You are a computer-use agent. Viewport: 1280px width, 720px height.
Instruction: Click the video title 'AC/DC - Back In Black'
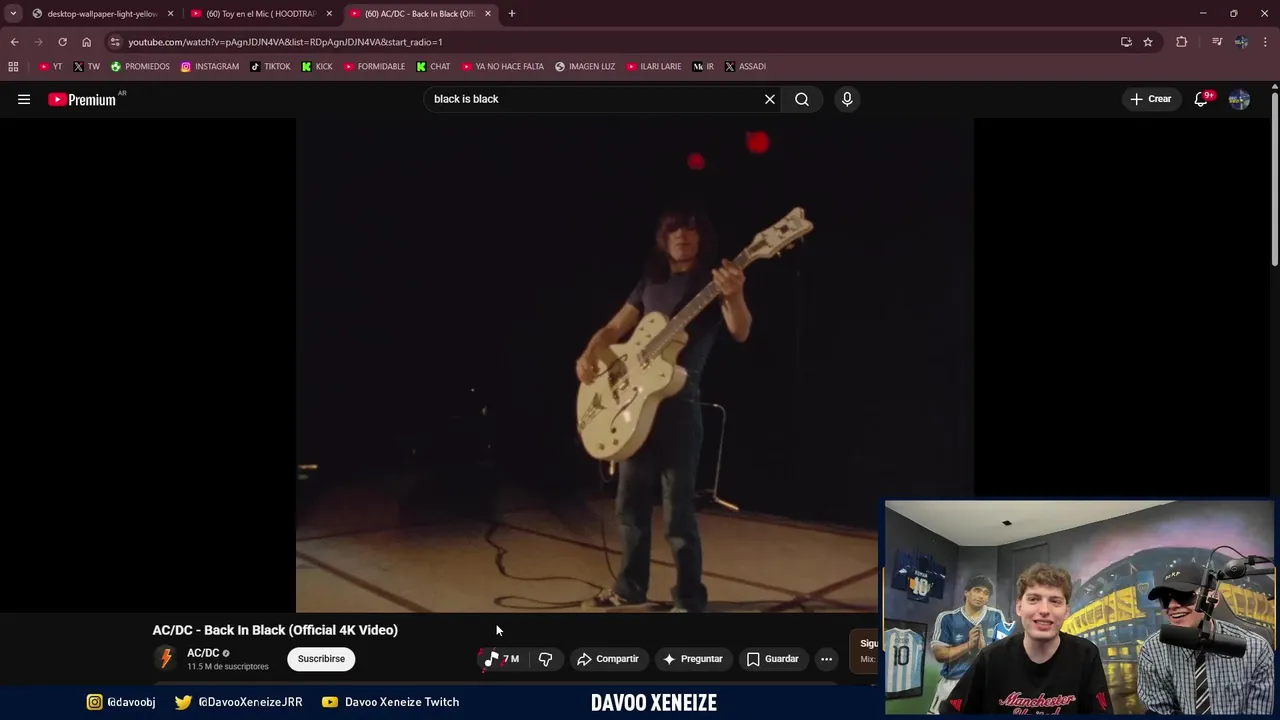pyautogui.click(x=275, y=630)
